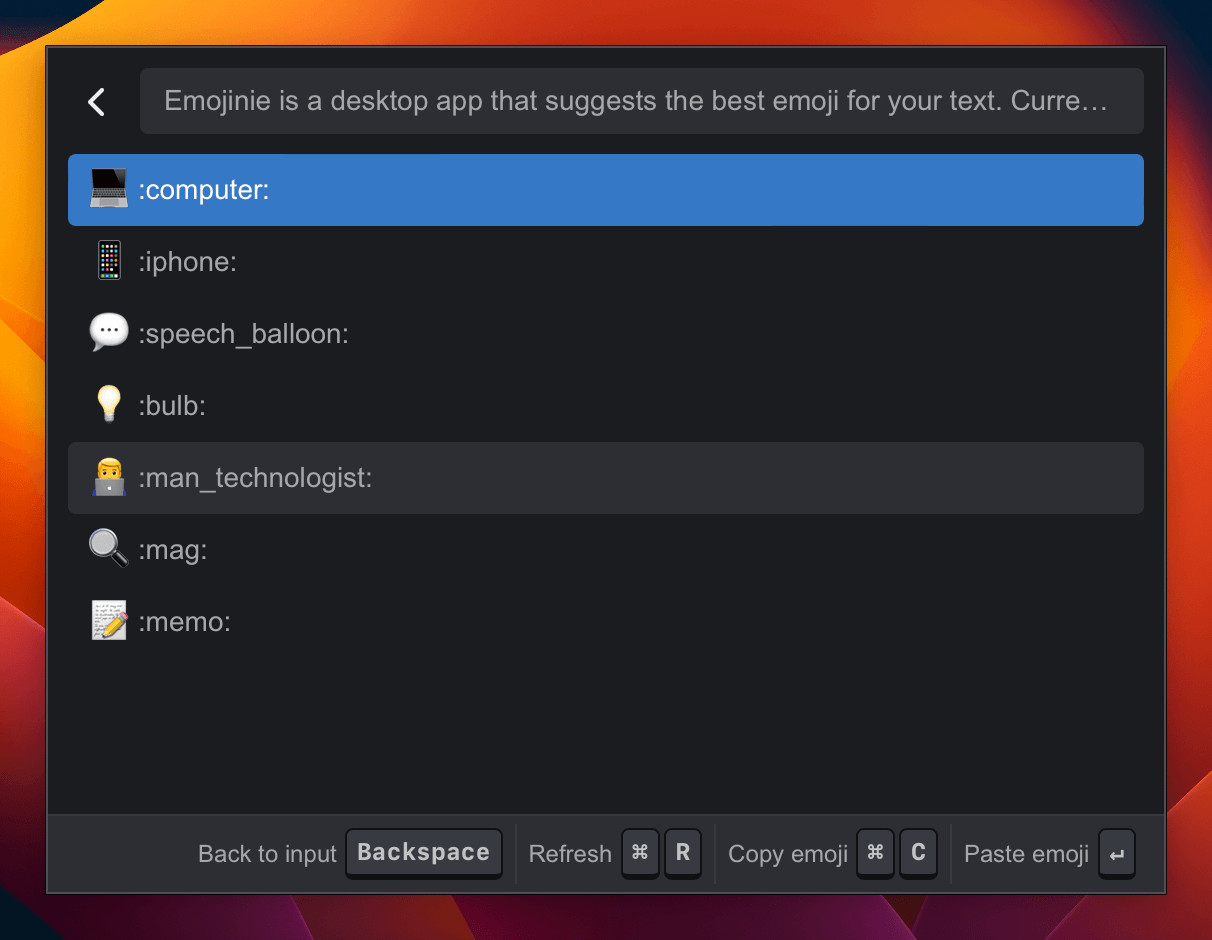Image resolution: width=1212 pixels, height=940 pixels.
Task: Choose the :mag: suggestion entry
Action: point(605,550)
